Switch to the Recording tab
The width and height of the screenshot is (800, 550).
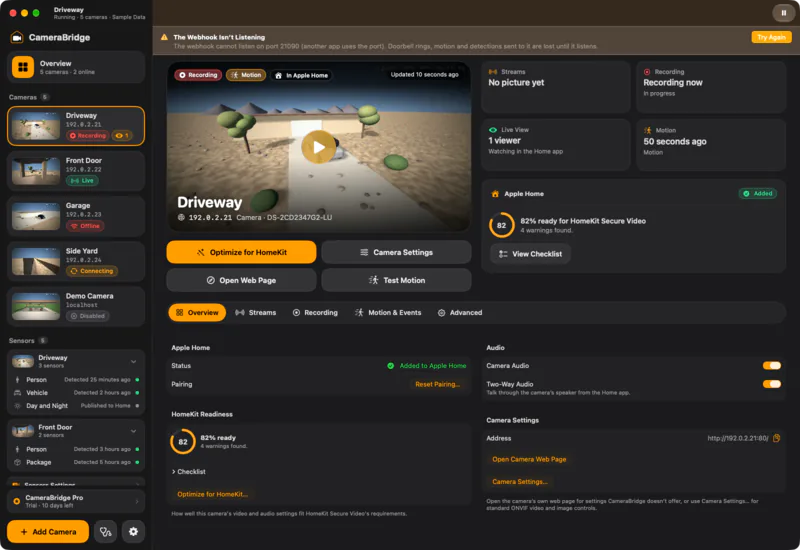[x=315, y=313]
